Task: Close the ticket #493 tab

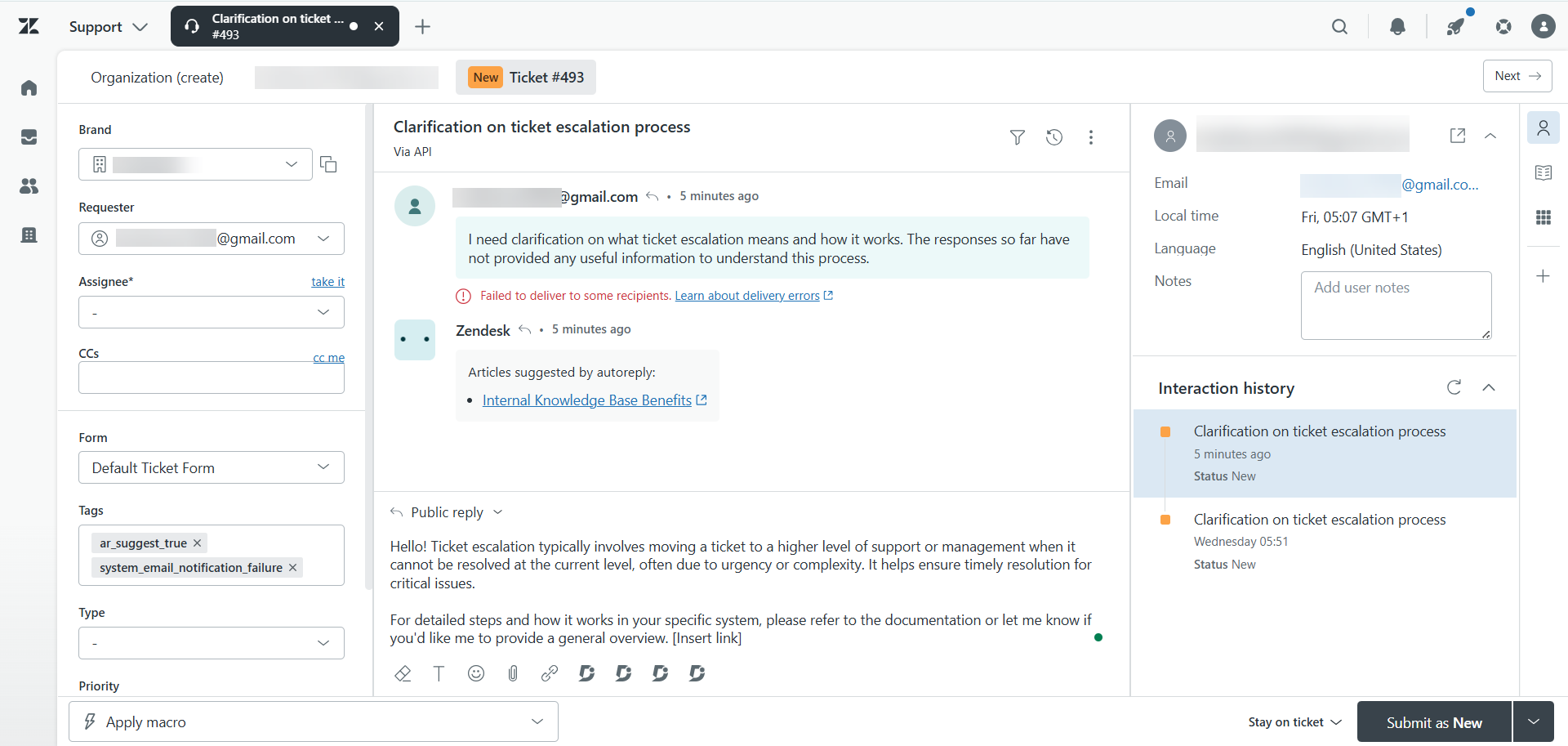Action: coord(379,26)
